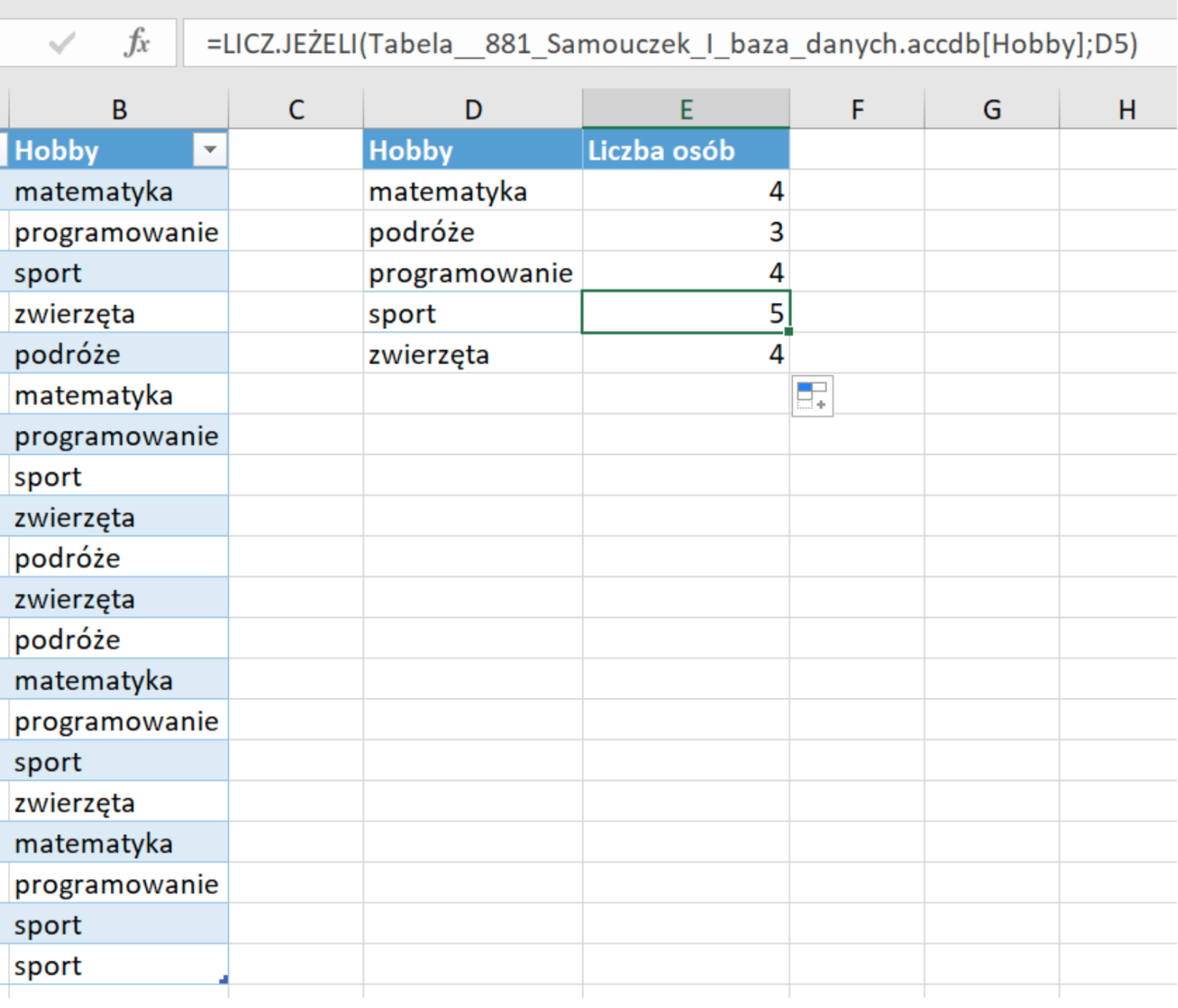The height and width of the screenshot is (1008, 1178).
Task: Click the Insert Function fx icon
Action: coord(137,43)
